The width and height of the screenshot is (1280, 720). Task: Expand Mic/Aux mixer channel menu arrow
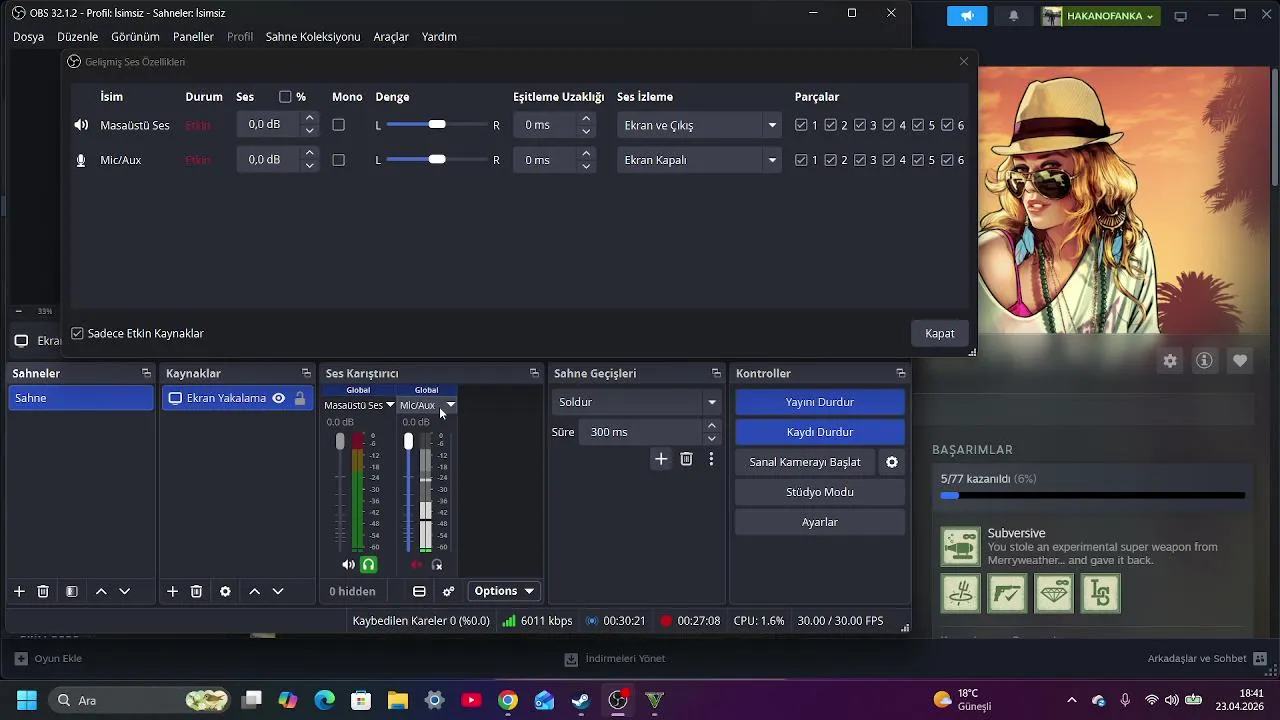[x=451, y=405]
